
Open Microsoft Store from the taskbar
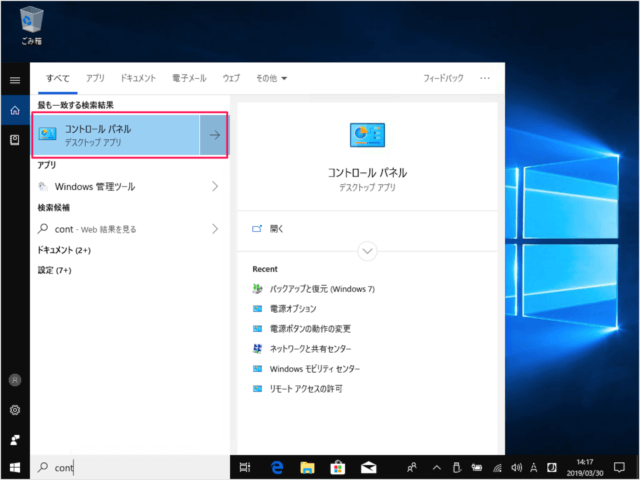(x=338, y=467)
